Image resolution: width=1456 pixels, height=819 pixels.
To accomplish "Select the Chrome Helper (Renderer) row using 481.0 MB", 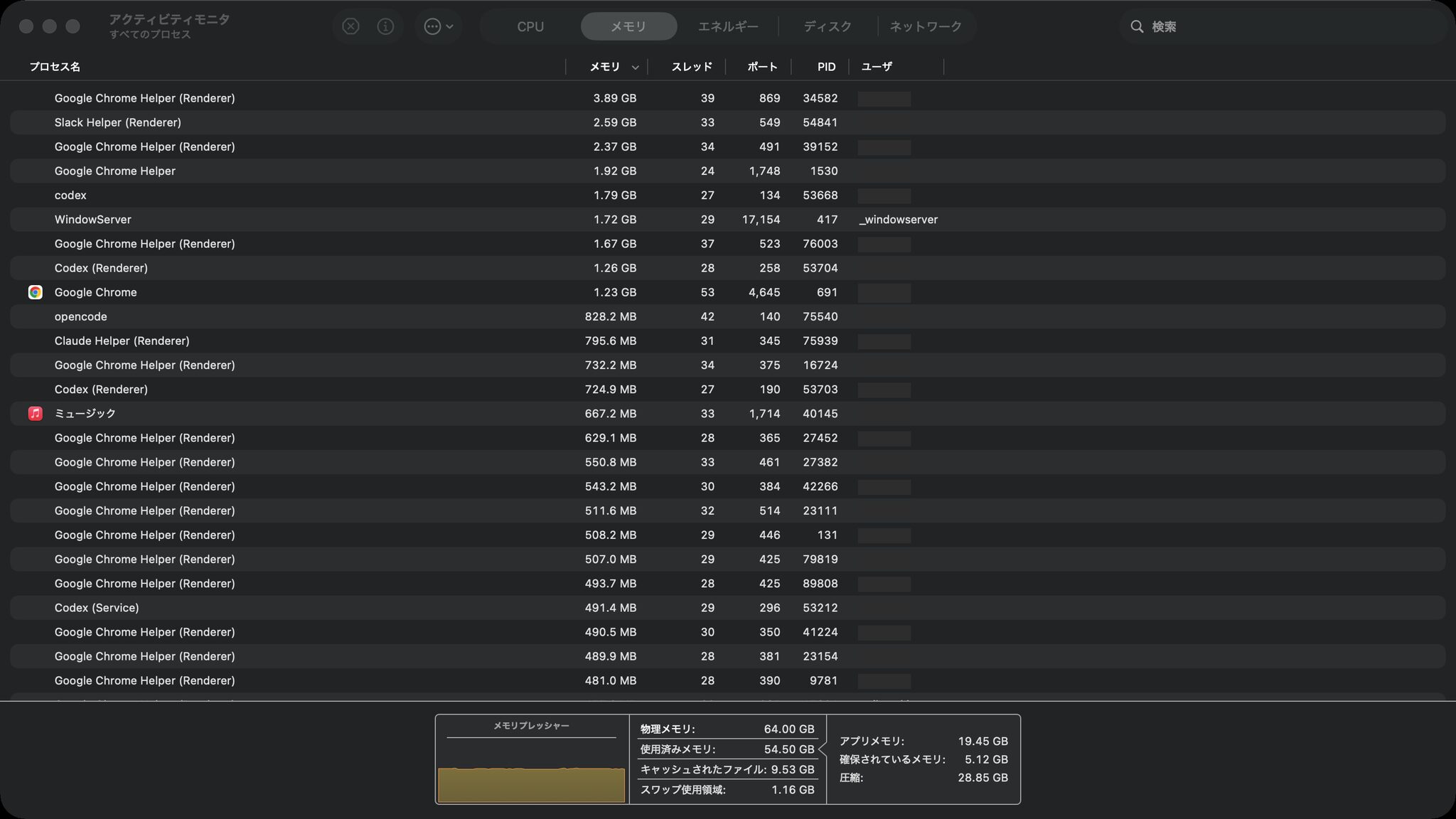I will pos(727,680).
